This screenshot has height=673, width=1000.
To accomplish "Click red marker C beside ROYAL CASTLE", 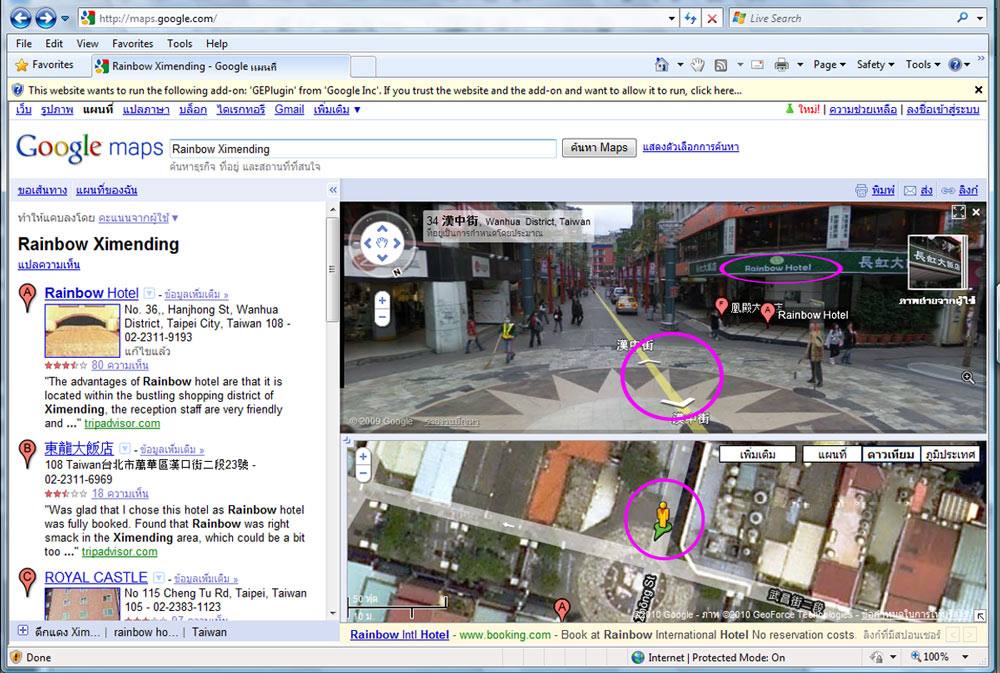I will (x=27, y=582).
